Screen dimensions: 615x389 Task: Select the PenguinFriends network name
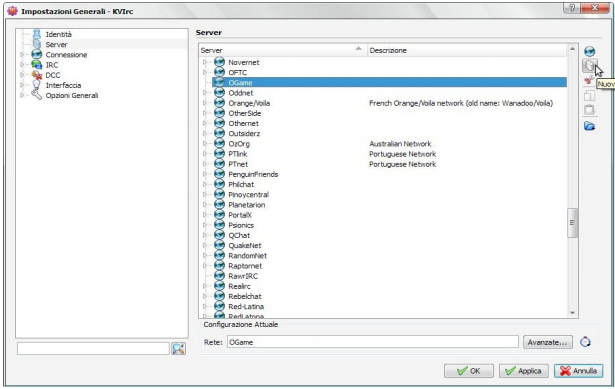click(x=253, y=174)
